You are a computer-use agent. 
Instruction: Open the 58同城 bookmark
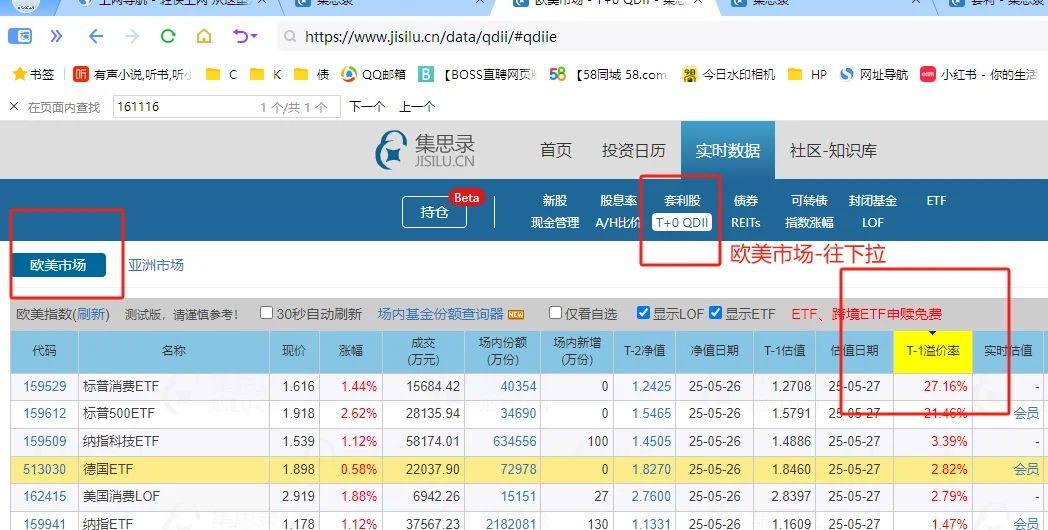(608, 74)
